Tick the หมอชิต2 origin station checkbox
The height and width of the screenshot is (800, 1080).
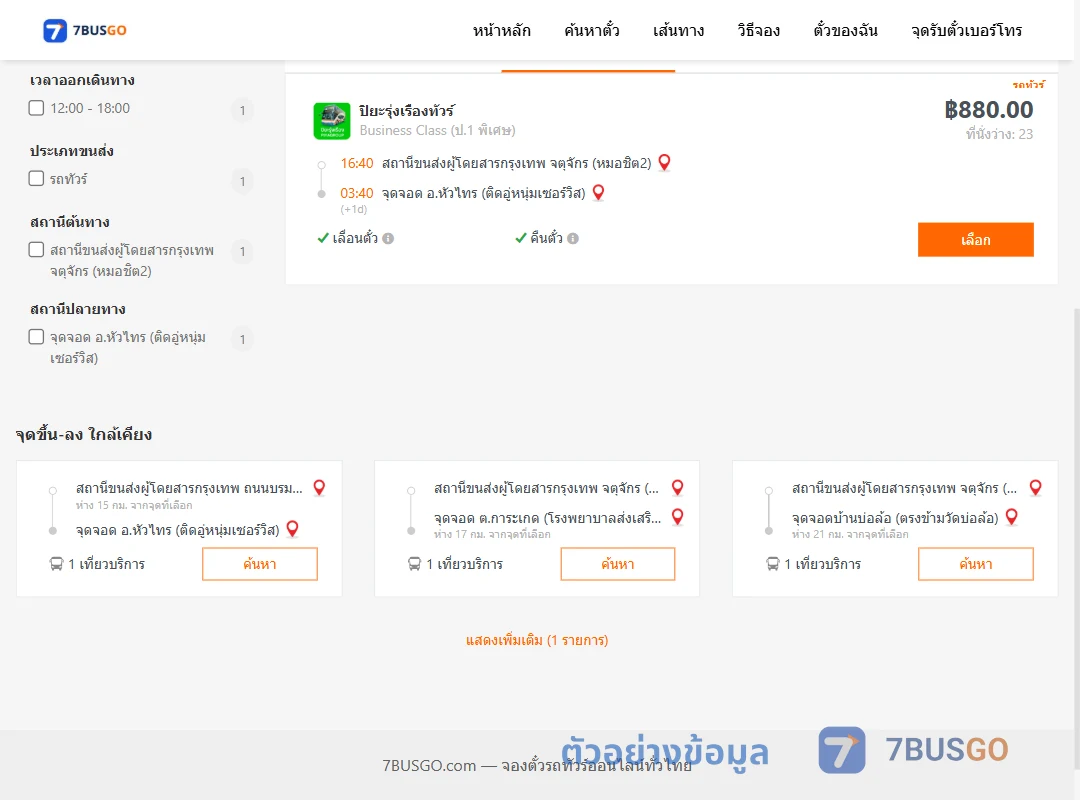click(x=37, y=249)
